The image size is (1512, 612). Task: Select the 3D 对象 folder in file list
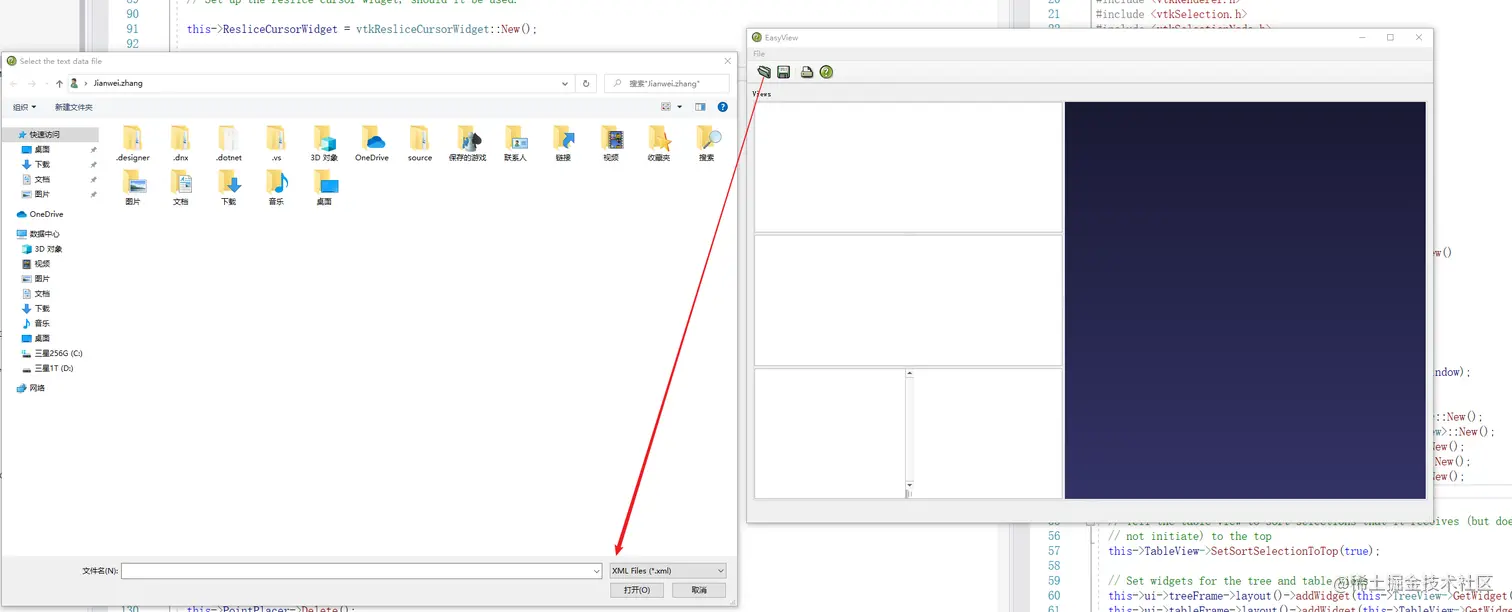[324, 144]
